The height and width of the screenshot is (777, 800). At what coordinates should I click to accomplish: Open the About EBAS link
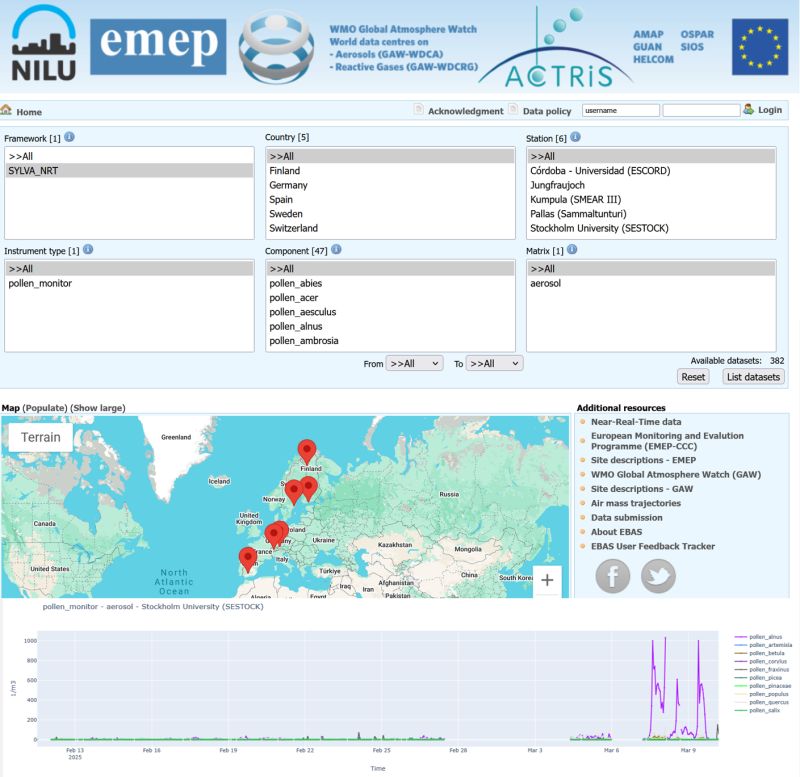click(x=616, y=532)
